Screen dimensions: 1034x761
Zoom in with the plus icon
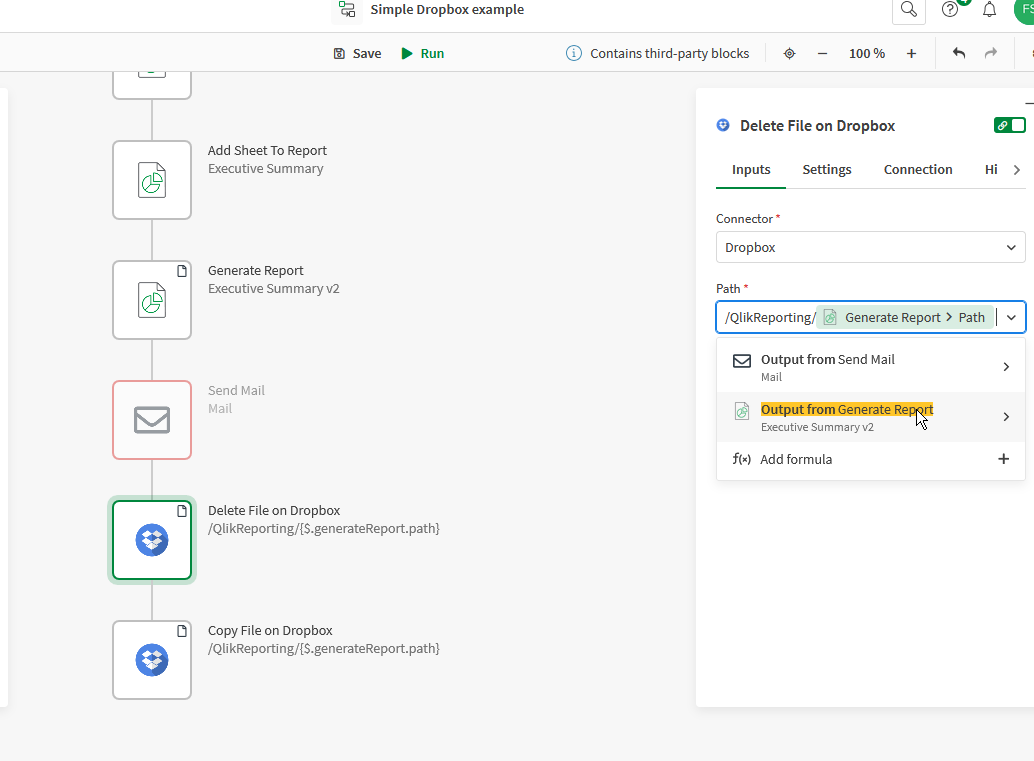coord(911,54)
